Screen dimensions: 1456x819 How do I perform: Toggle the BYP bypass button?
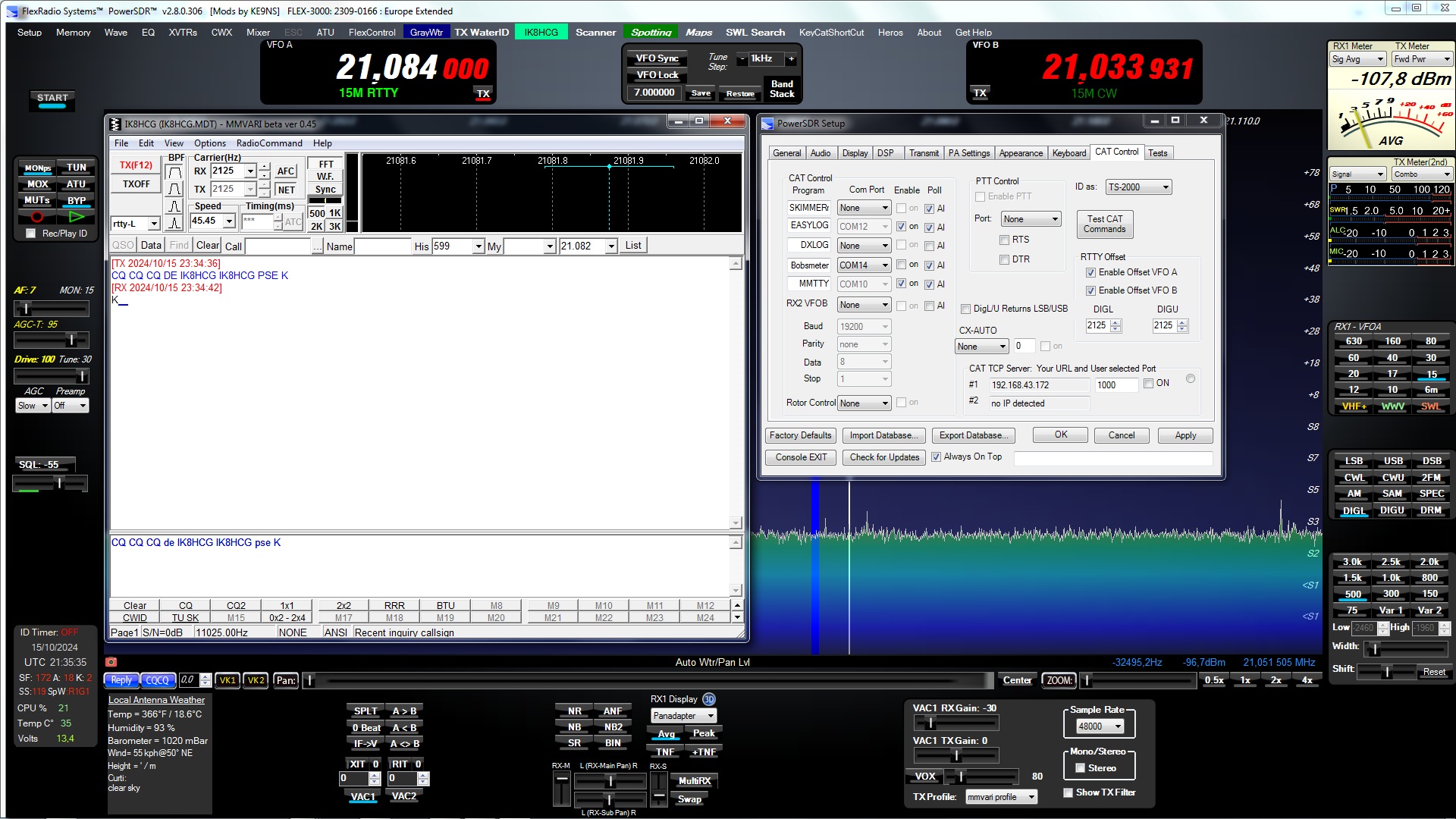pos(77,201)
